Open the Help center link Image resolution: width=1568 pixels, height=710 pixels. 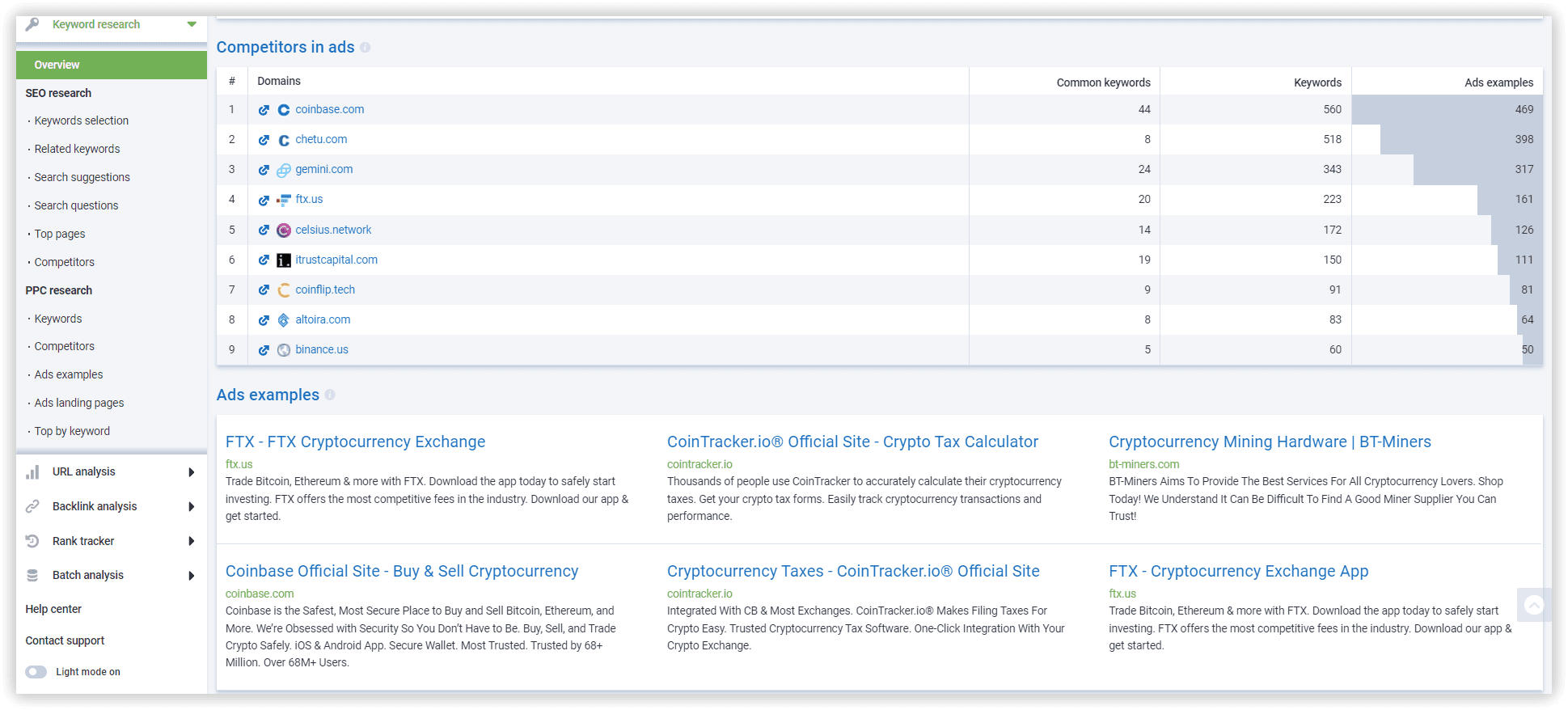point(53,609)
